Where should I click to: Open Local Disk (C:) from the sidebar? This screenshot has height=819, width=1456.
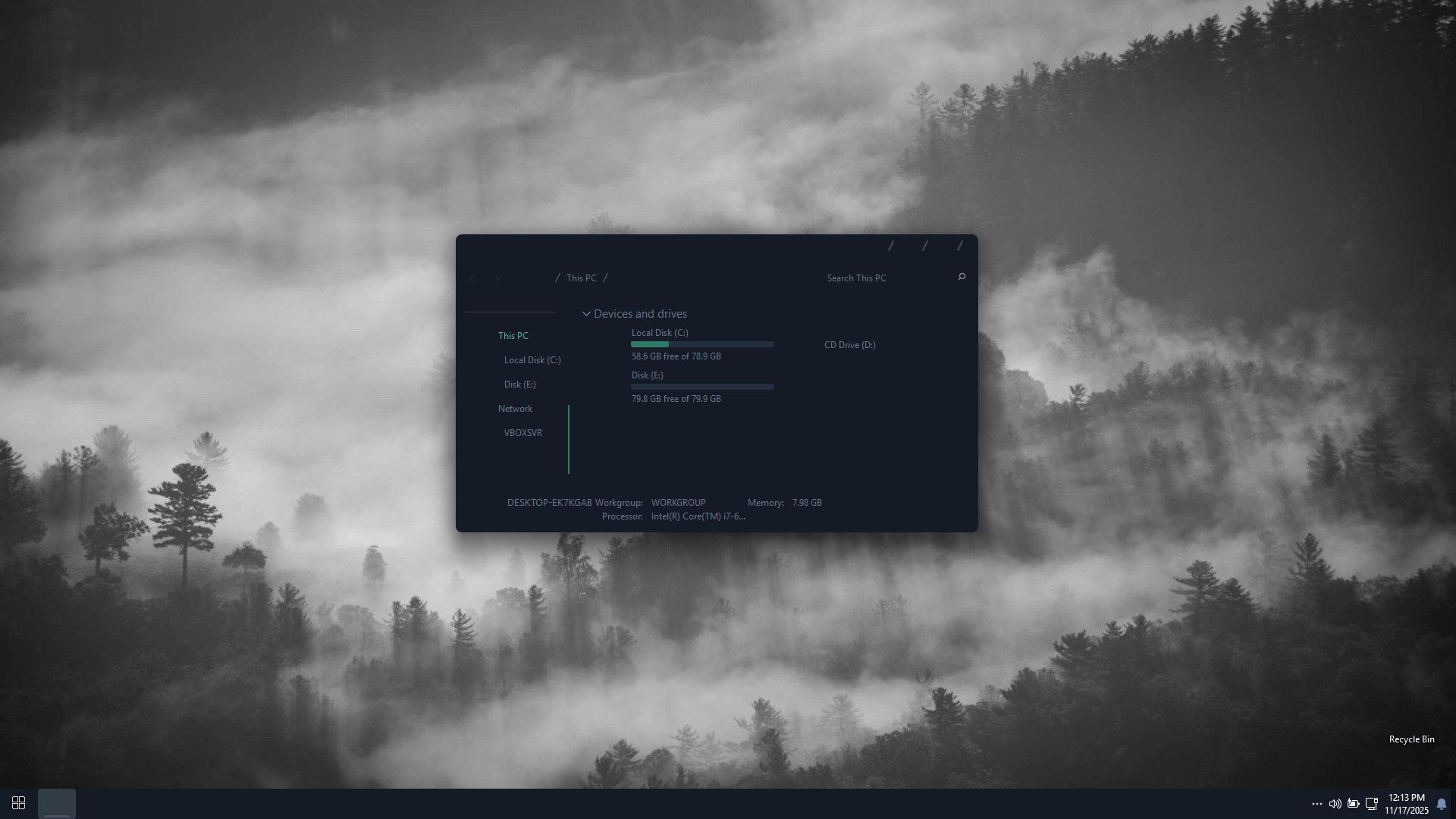point(532,359)
